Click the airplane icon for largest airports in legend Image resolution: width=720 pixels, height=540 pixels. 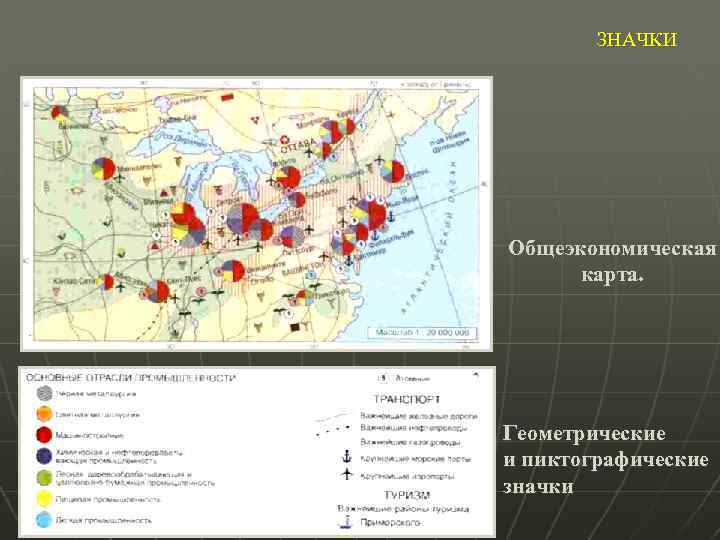pyautogui.click(x=347, y=474)
